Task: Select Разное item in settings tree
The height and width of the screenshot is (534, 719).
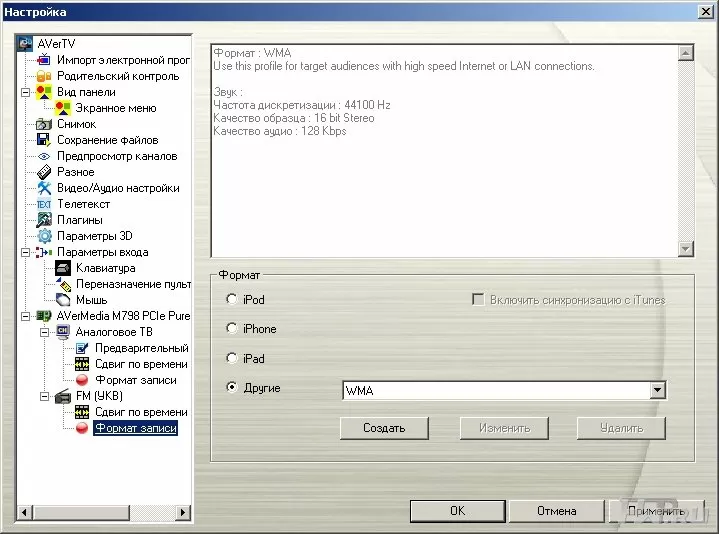Action: coord(76,172)
